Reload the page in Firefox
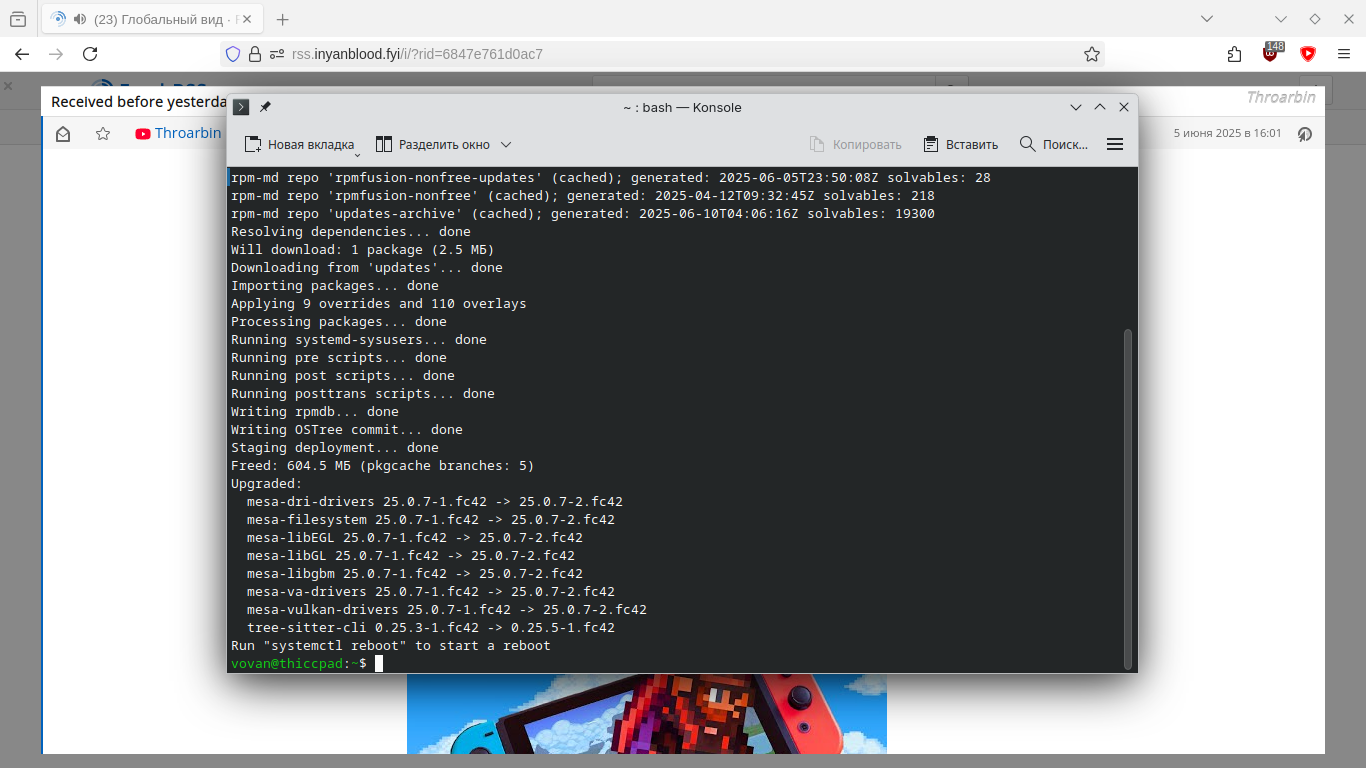The height and width of the screenshot is (768, 1366). click(90, 54)
